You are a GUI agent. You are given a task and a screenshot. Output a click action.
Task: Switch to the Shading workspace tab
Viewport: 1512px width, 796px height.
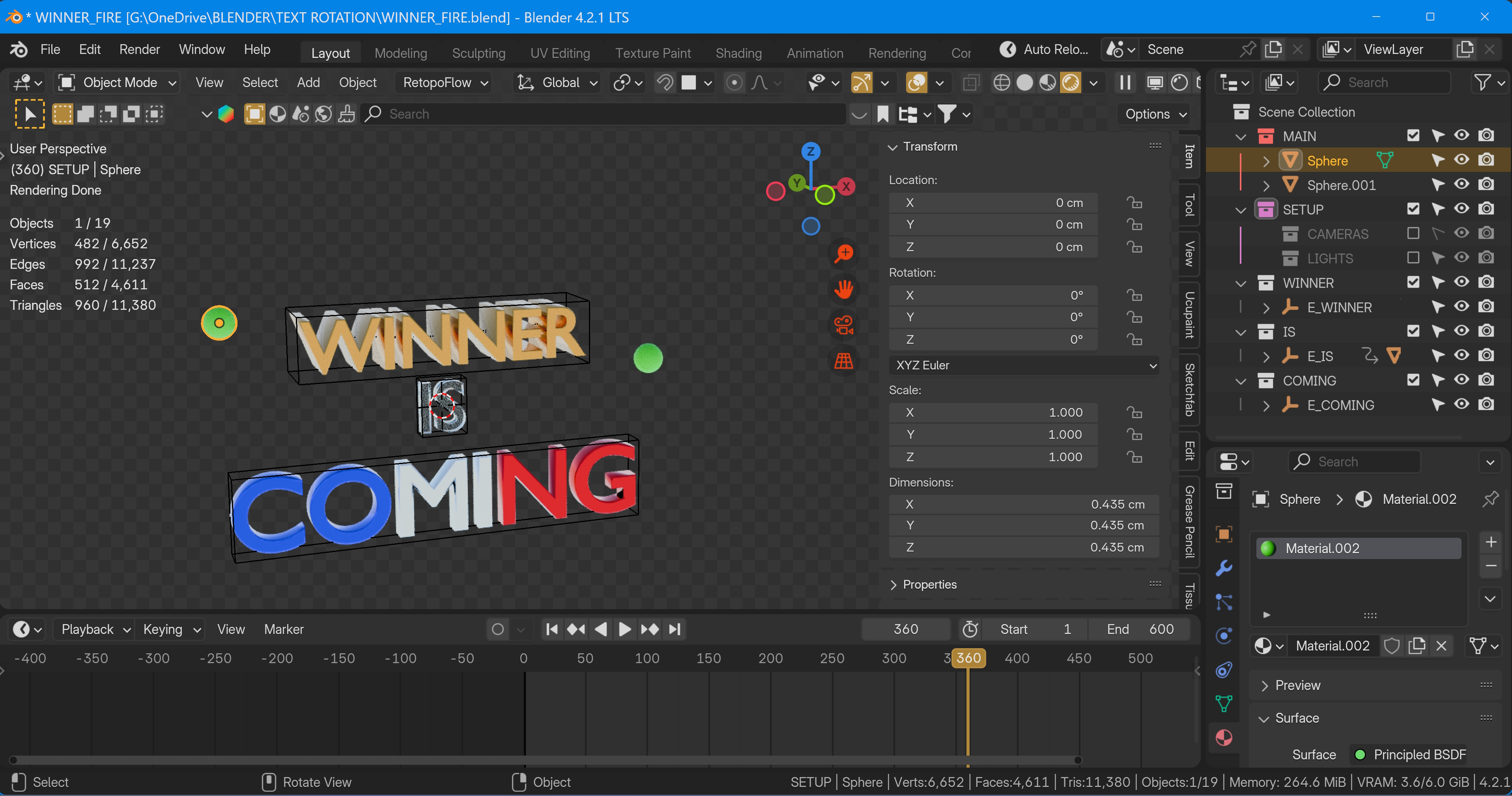point(738,53)
